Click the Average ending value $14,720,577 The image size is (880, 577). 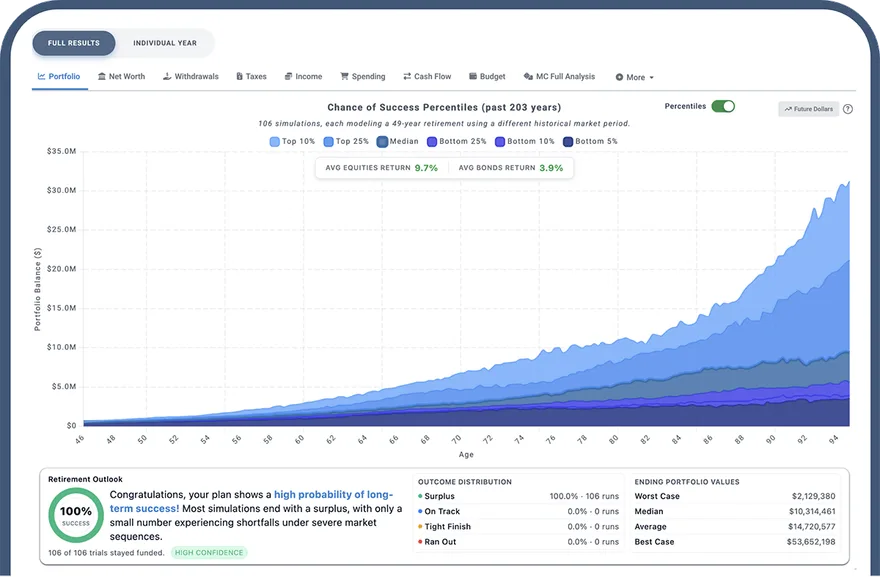point(812,526)
